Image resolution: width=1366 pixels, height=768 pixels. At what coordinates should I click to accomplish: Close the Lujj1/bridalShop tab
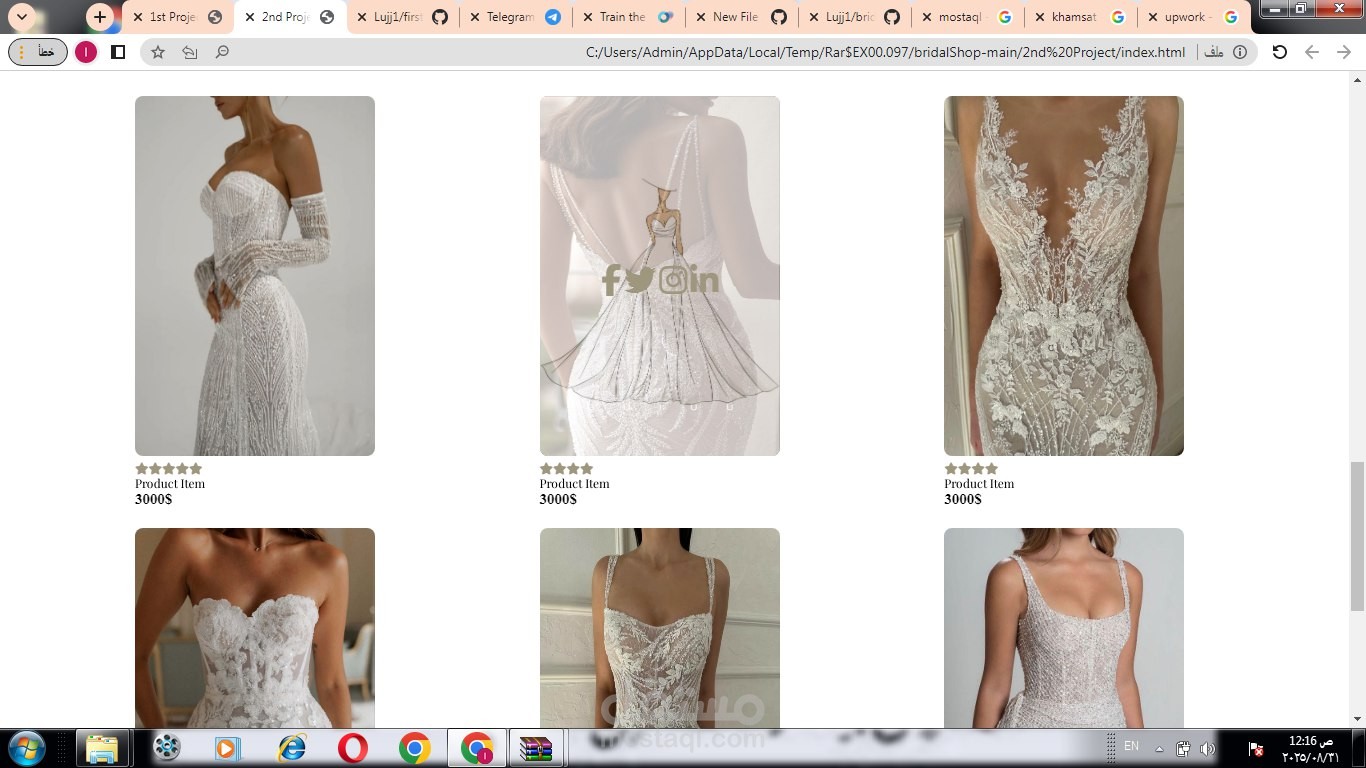click(x=814, y=17)
